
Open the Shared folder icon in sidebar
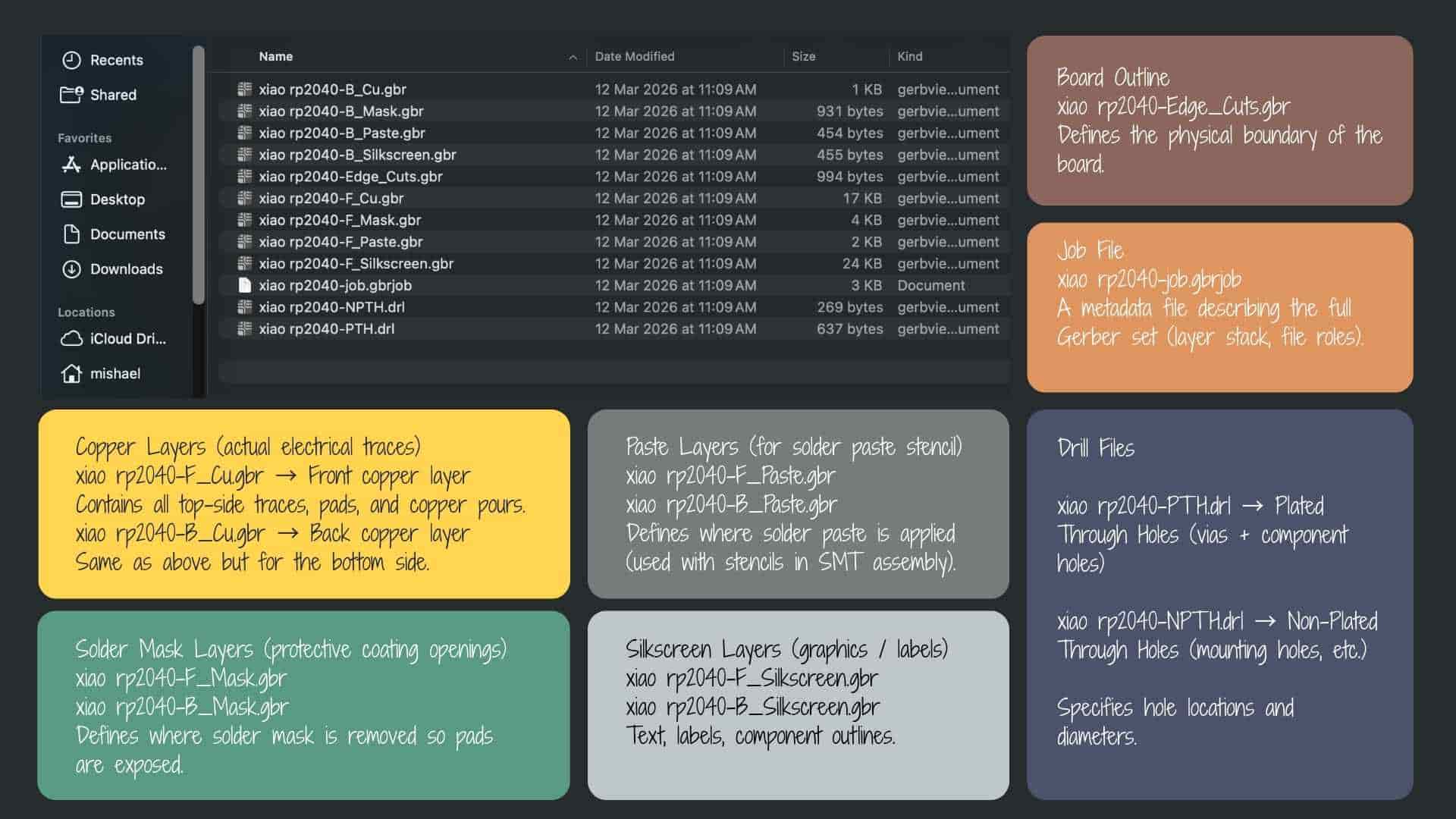71,95
